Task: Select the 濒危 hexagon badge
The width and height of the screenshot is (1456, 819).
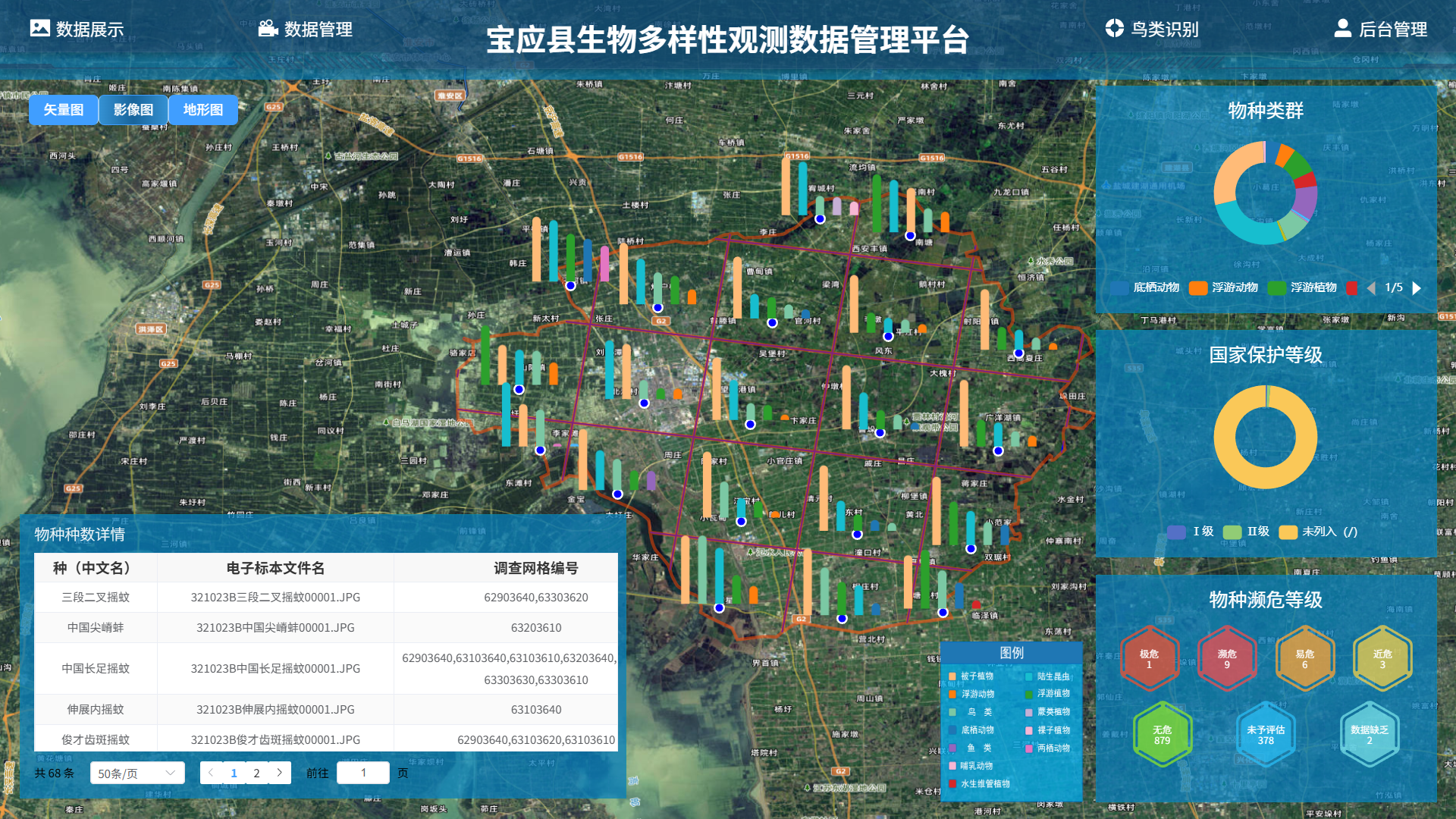Action: coord(1227,658)
